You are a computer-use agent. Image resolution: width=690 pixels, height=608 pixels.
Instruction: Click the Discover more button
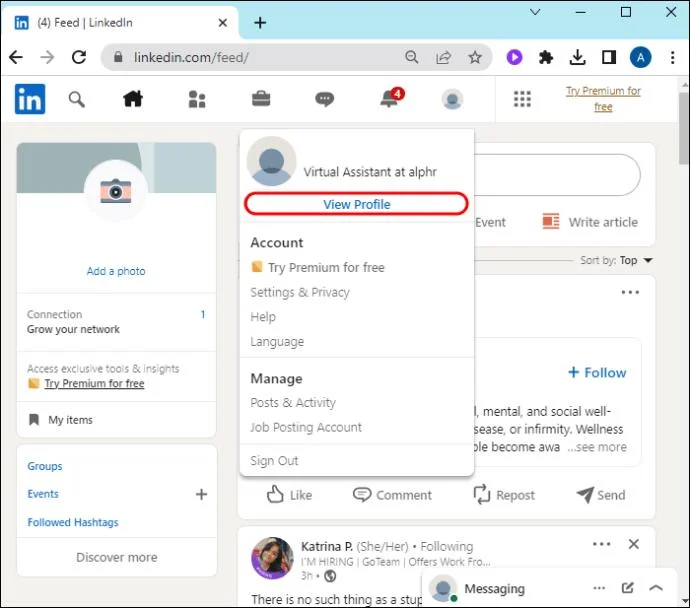point(117,557)
